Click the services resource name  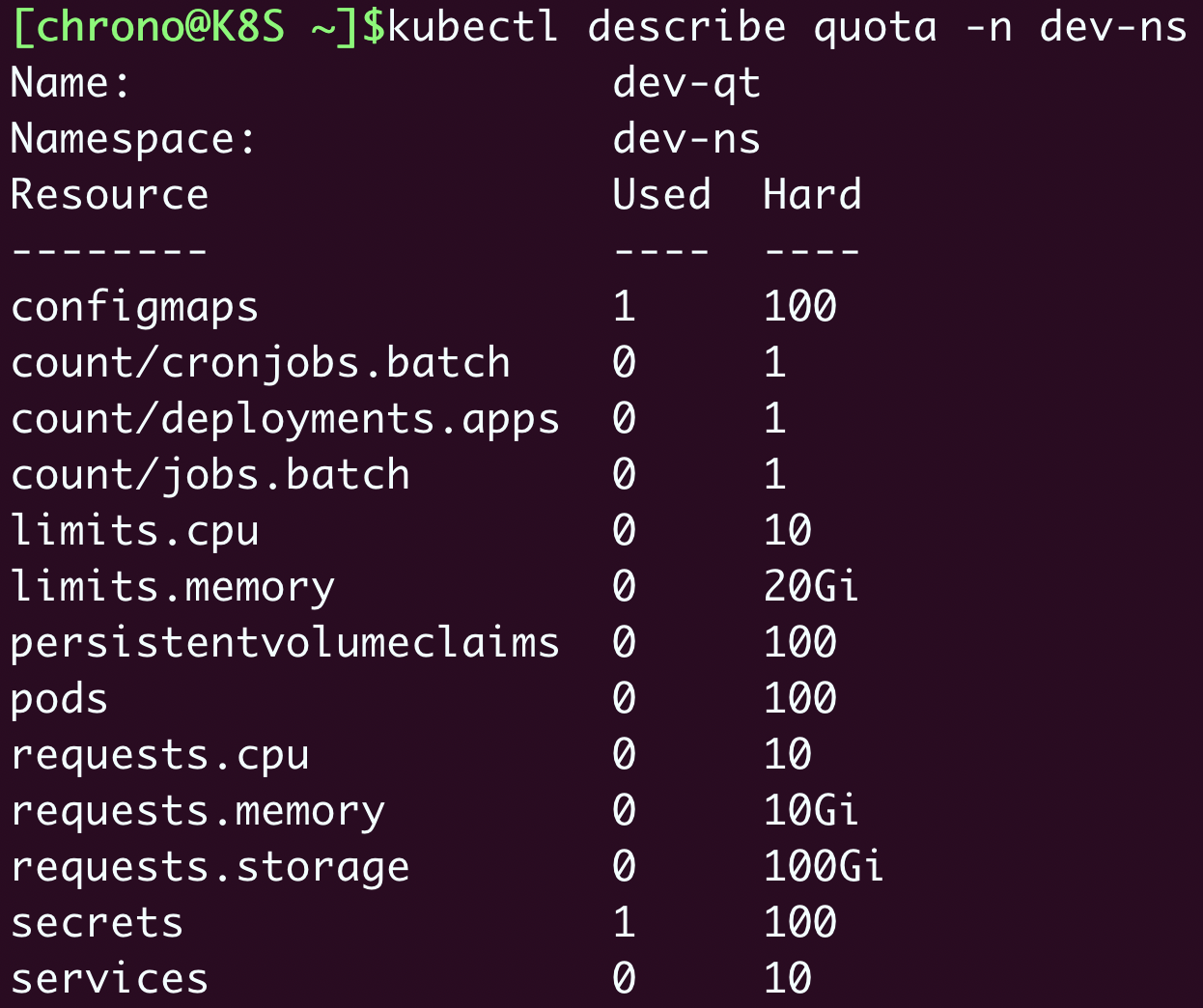(109, 979)
